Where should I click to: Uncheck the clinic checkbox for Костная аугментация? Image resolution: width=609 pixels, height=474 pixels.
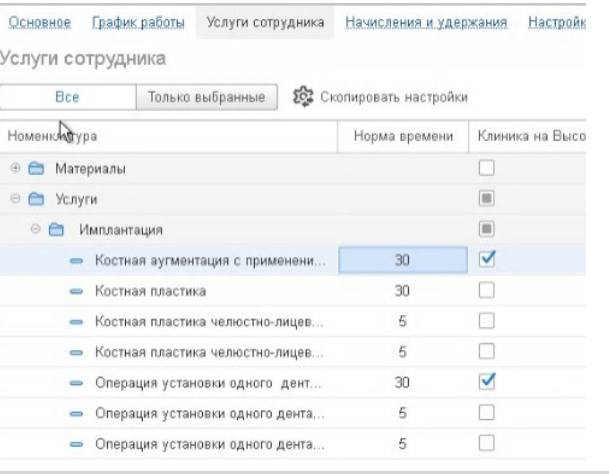point(488,259)
